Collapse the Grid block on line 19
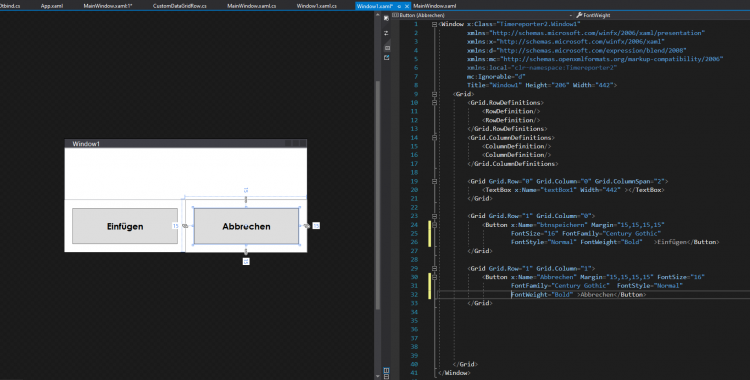This screenshot has width=750, height=380. pyautogui.click(x=434, y=181)
